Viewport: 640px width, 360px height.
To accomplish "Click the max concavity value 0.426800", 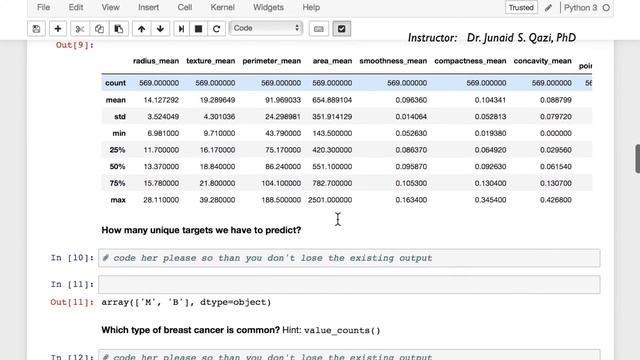I will coord(556,200).
